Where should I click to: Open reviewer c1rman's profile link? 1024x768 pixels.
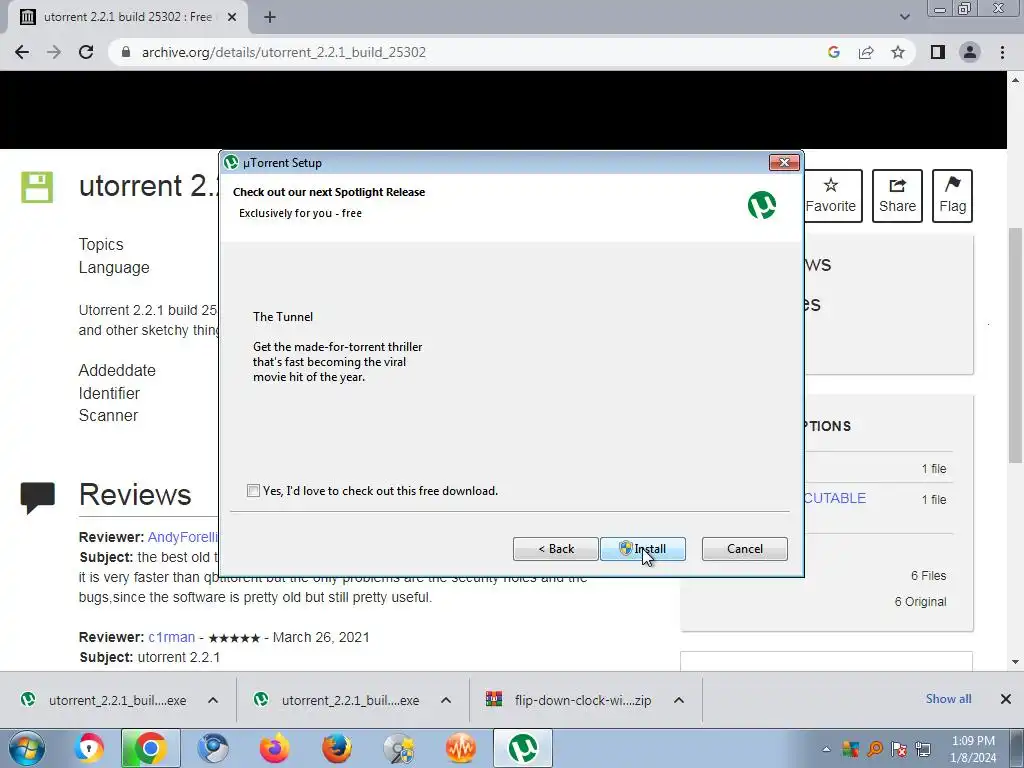[172, 637]
